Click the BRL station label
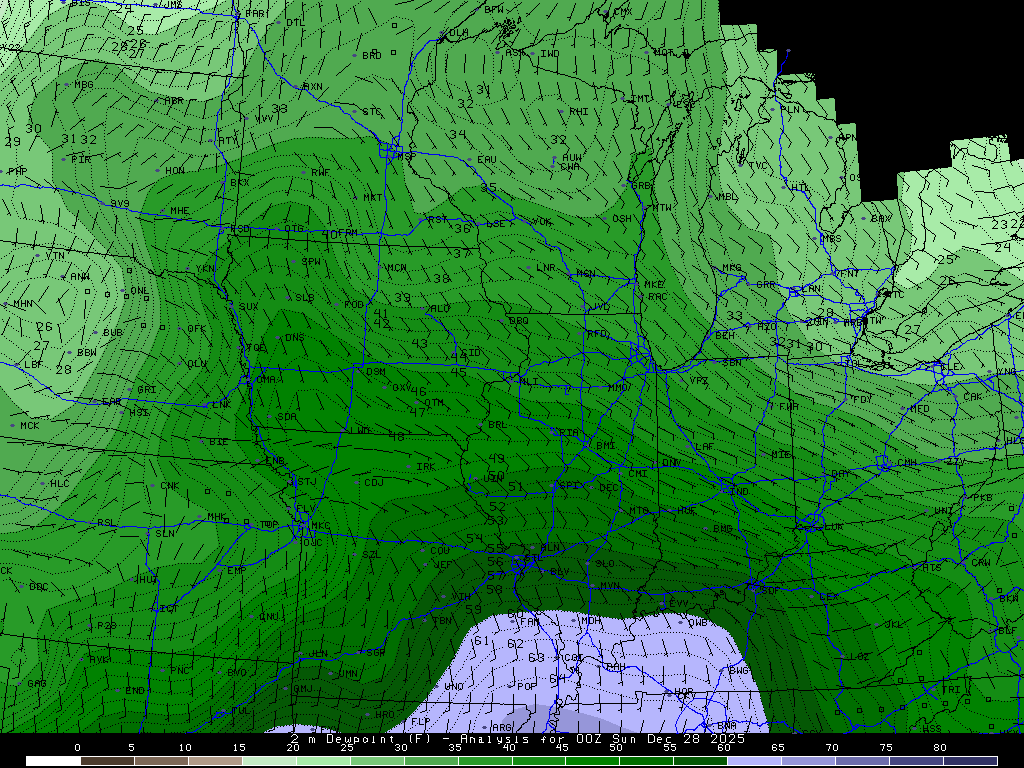Viewport: 1024px width, 768px height. point(497,424)
